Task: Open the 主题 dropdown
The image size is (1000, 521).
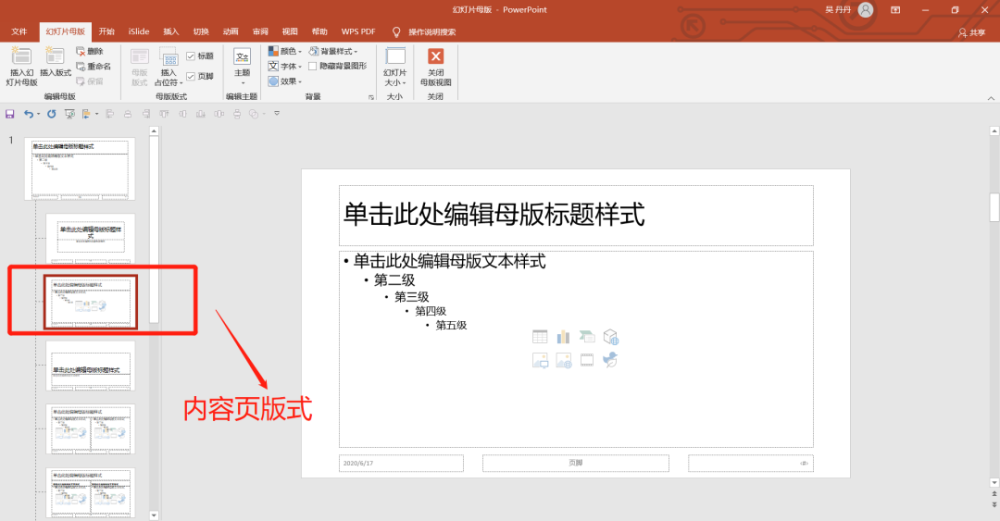Action: (242, 66)
